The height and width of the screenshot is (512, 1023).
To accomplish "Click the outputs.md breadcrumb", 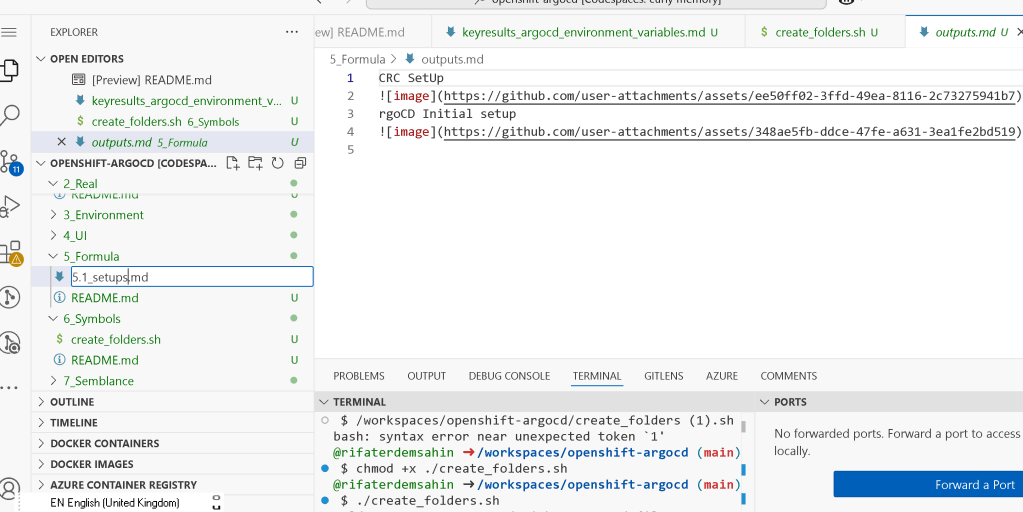I will point(452,59).
